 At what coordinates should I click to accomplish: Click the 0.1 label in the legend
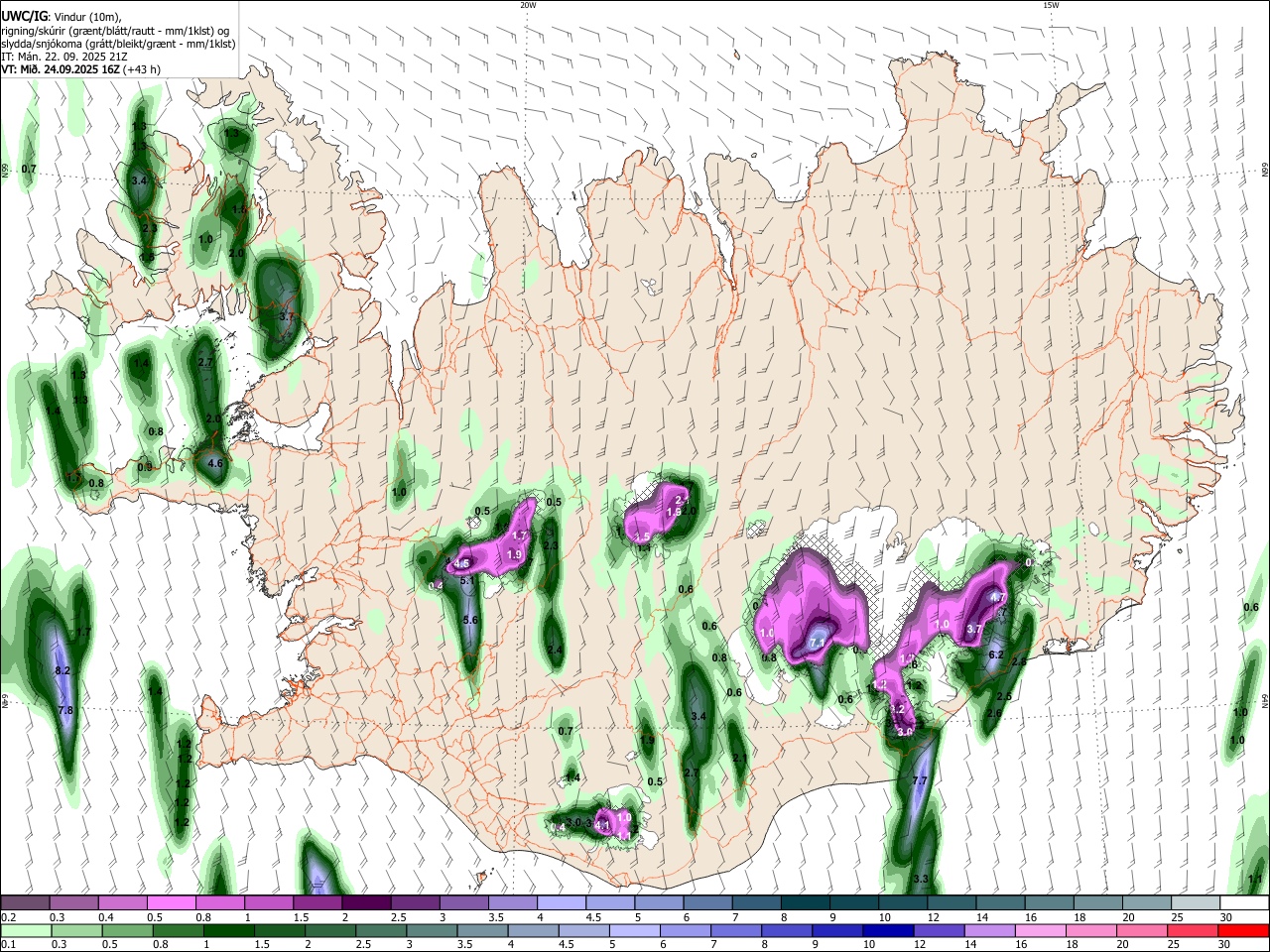coord(8,945)
